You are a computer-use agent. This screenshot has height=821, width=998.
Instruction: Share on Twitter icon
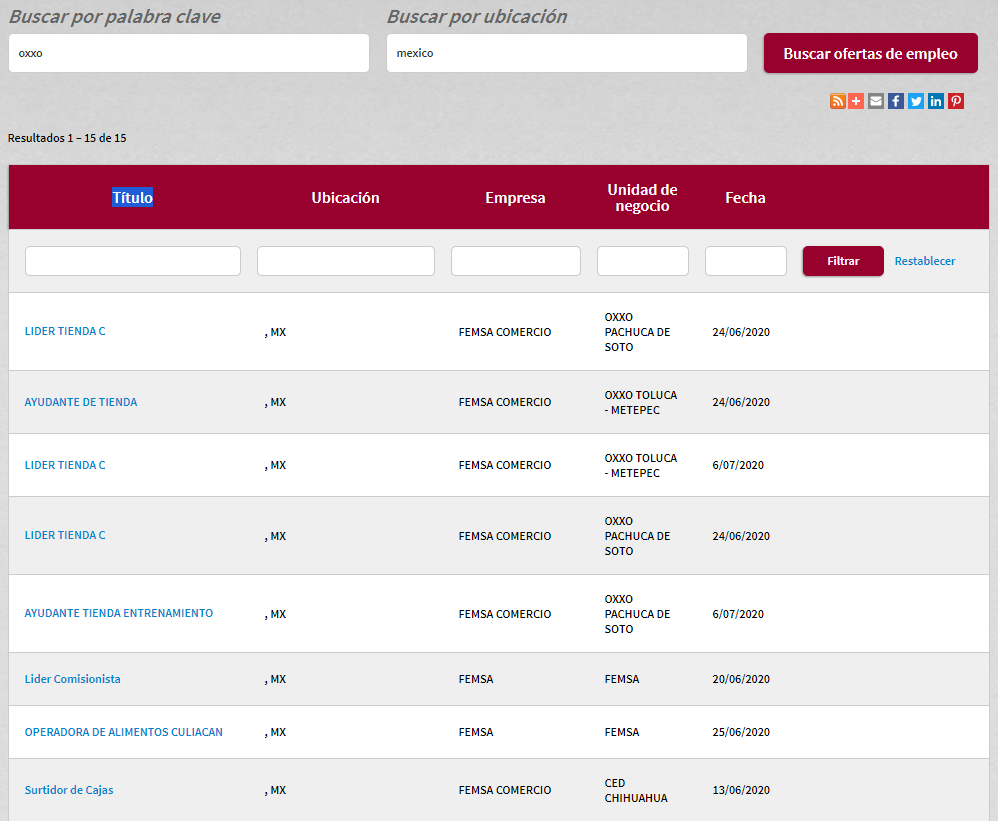[916, 101]
